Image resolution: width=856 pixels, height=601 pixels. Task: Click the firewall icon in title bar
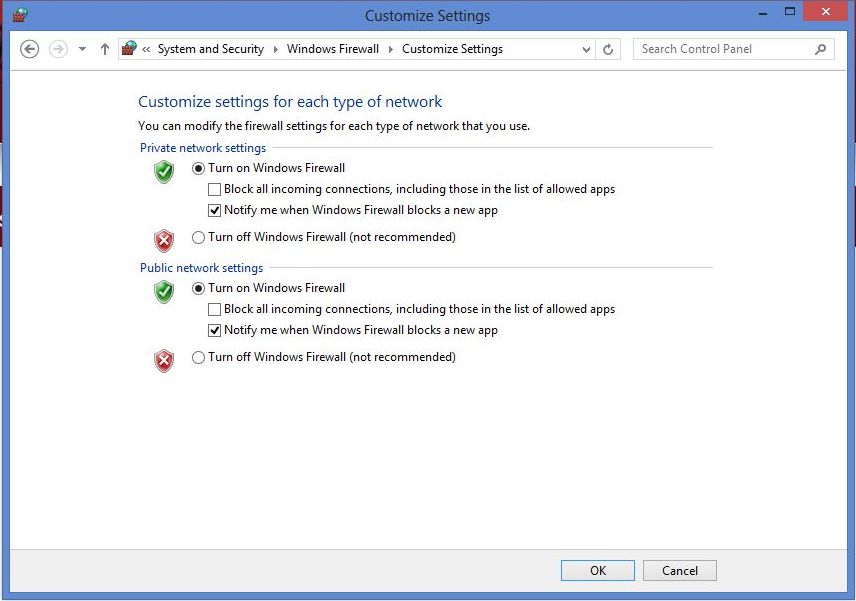coord(20,14)
